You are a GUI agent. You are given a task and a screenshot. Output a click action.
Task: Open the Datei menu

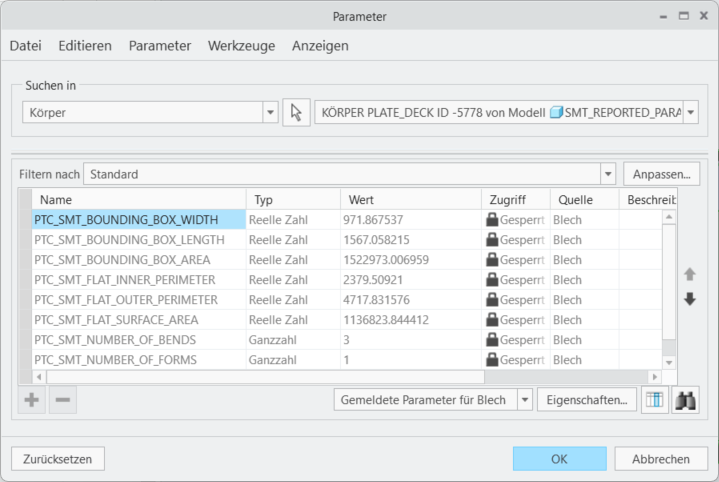tap(26, 46)
